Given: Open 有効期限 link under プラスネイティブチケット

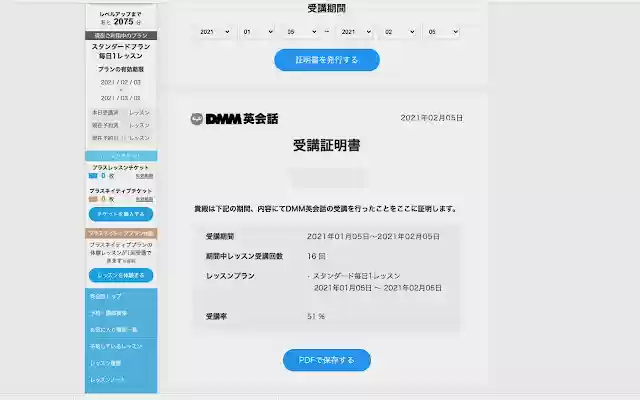Looking at the screenshot, I should tap(144, 199).
